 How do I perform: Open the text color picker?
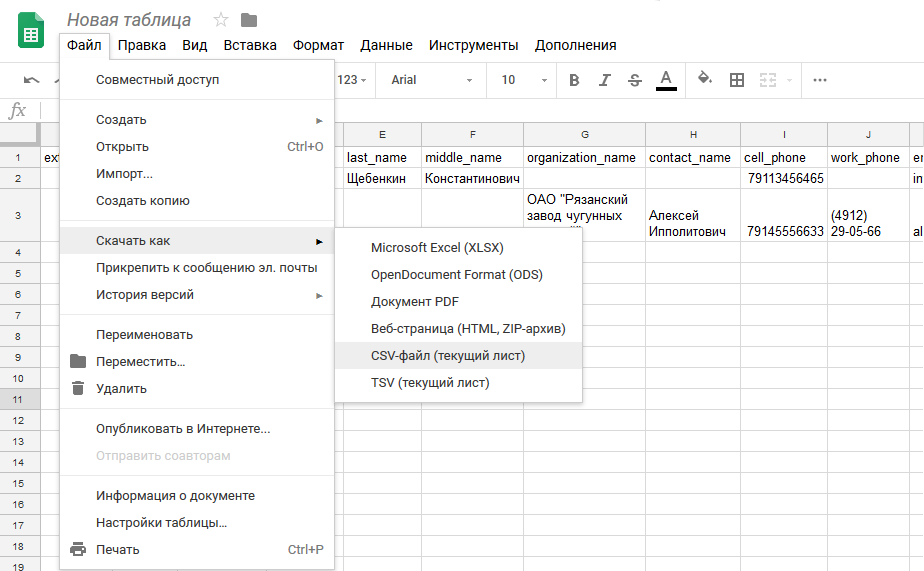tap(666, 80)
